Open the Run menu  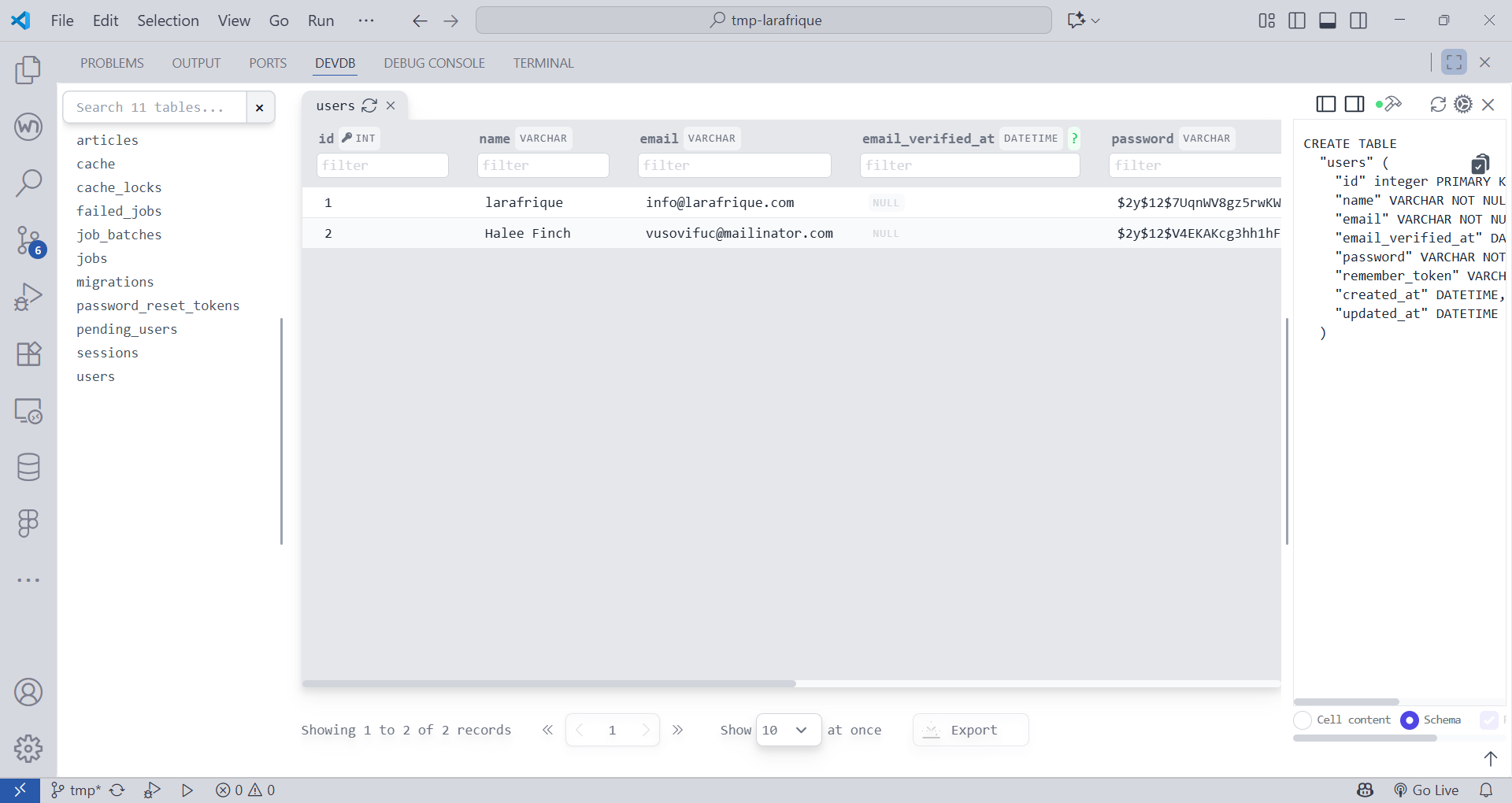[x=320, y=20]
